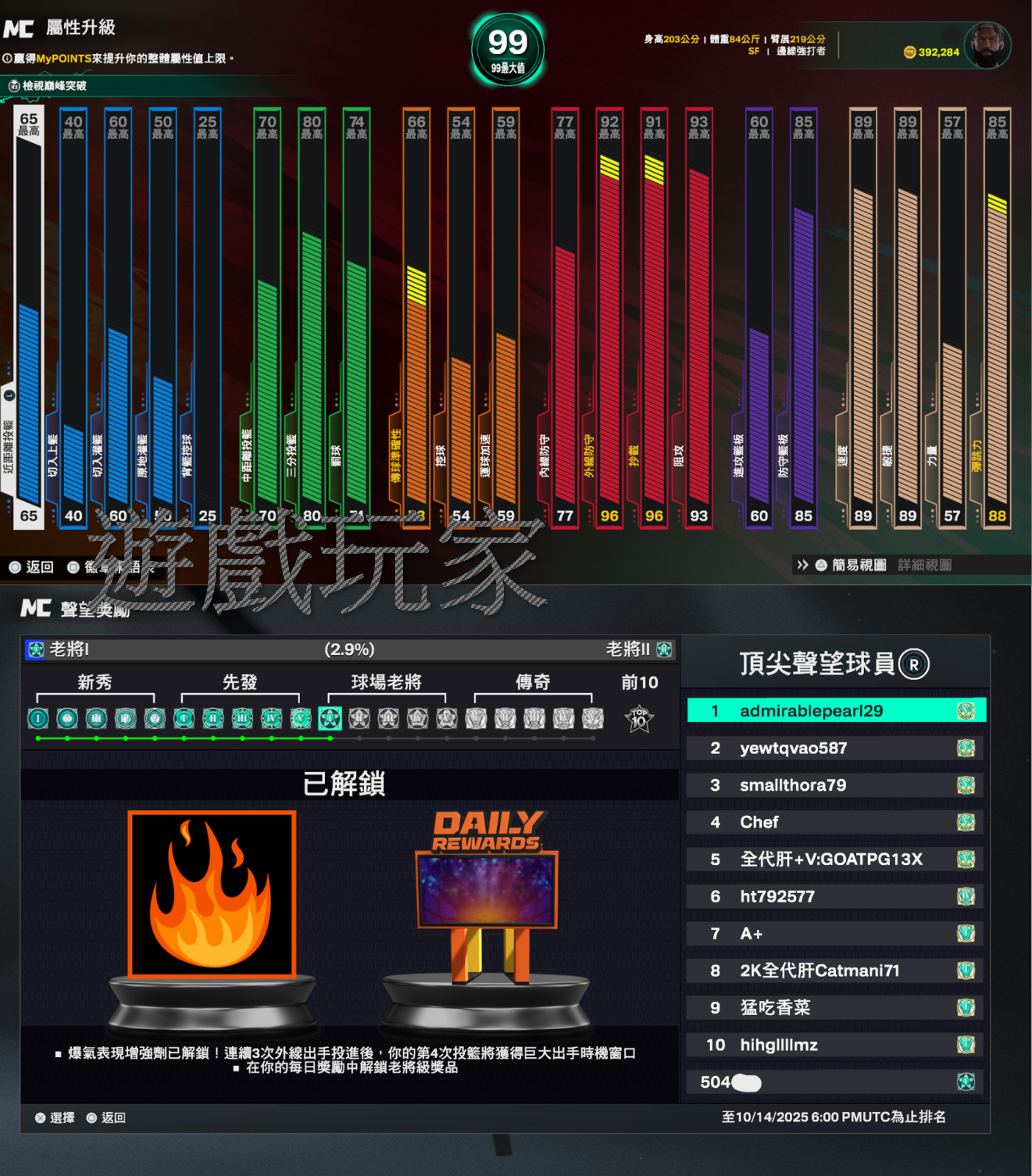Click the VC coin balance icon

click(x=909, y=52)
